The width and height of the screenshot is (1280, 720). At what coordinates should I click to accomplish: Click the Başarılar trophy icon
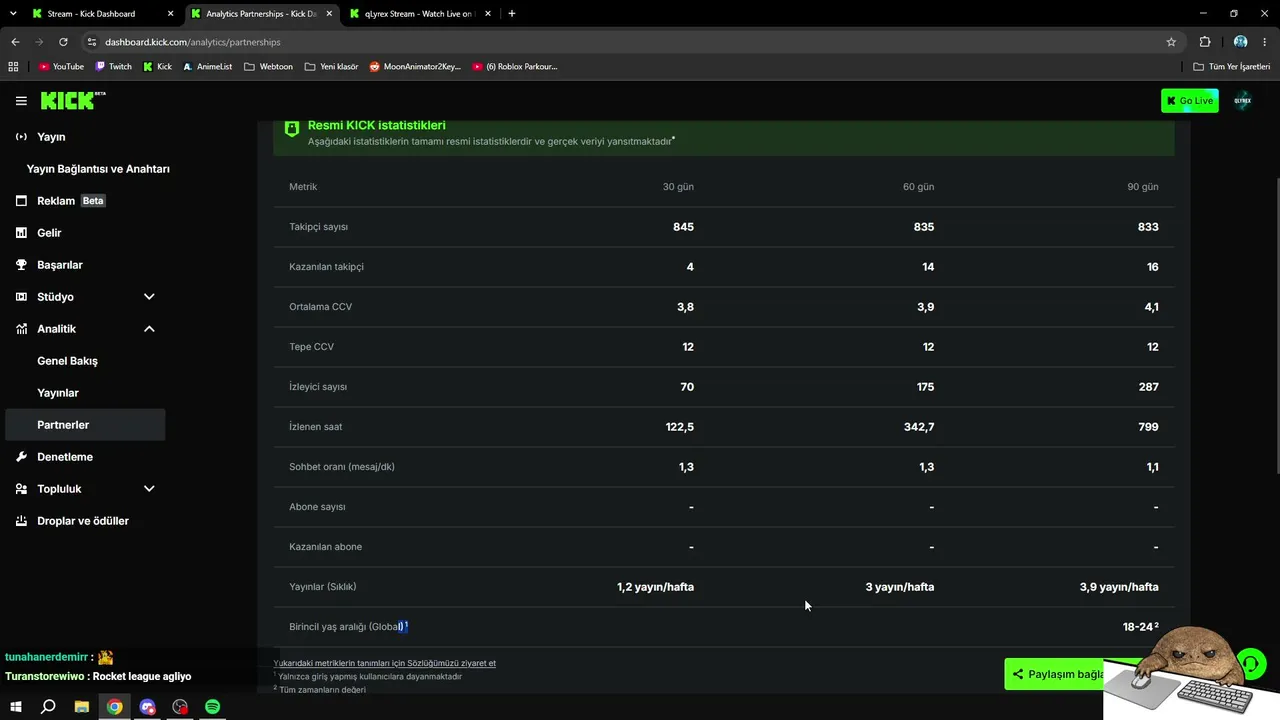point(21,265)
